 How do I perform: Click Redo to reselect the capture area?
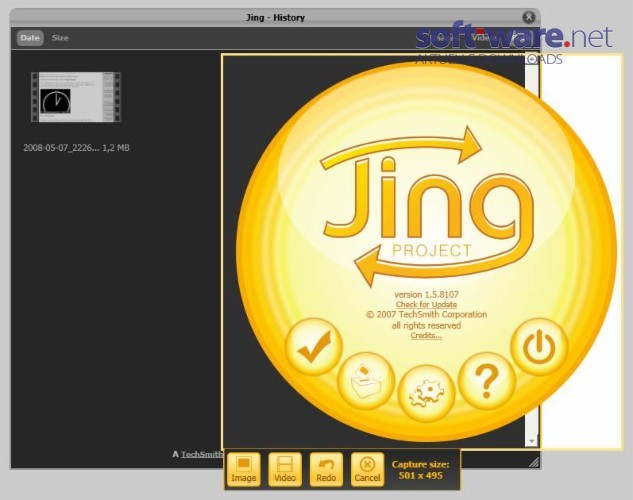(326, 469)
